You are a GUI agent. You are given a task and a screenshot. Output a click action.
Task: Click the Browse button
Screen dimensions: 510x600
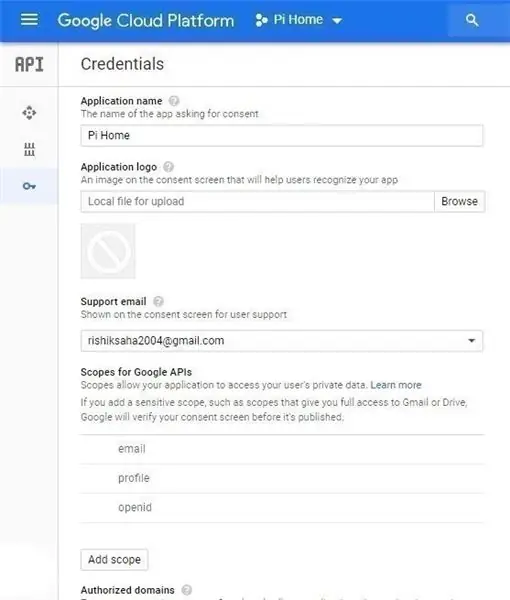pos(459,202)
